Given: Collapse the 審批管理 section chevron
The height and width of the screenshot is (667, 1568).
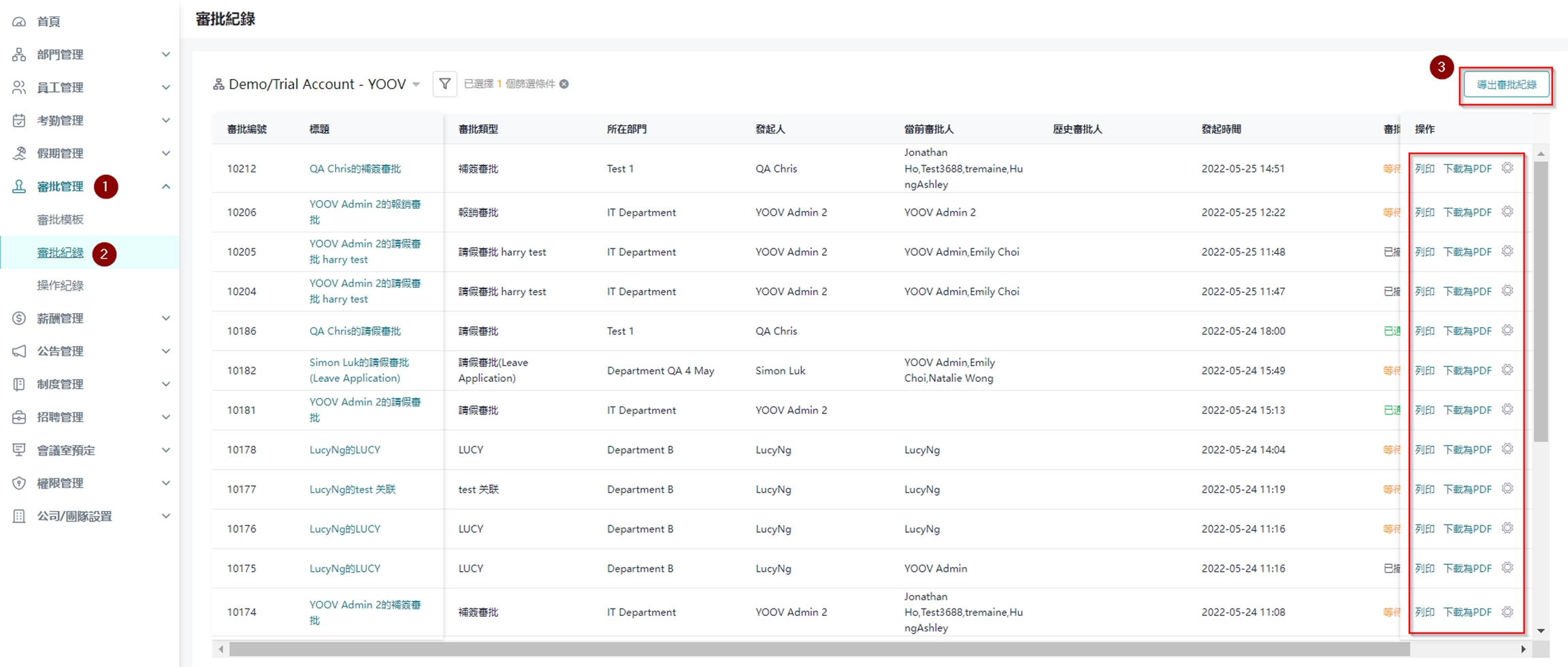Looking at the screenshot, I should point(165,186).
